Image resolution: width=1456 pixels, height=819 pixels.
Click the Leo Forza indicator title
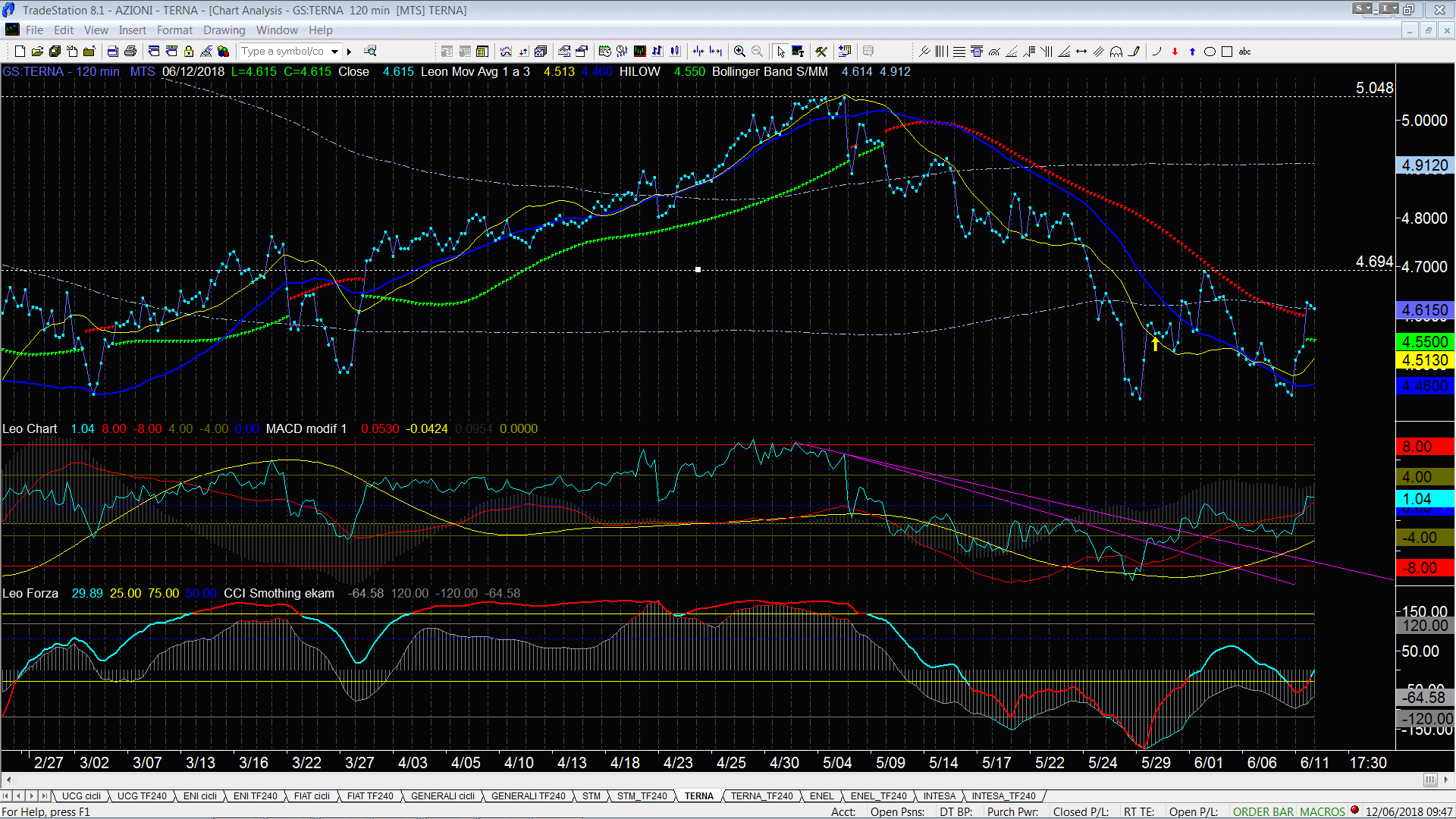point(30,594)
